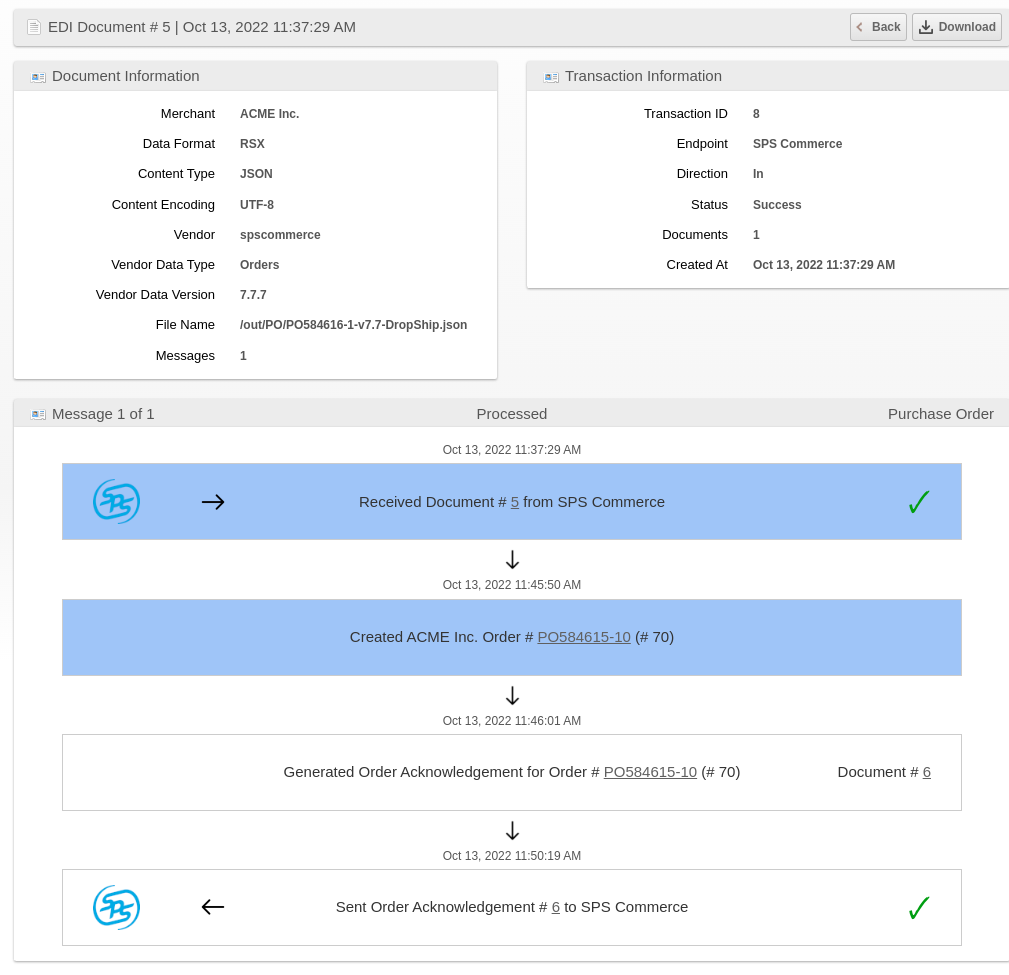The width and height of the screenshot is (1009, 975).
Task: Open Document # 6 link in Generated row
Action: [926, 772]
